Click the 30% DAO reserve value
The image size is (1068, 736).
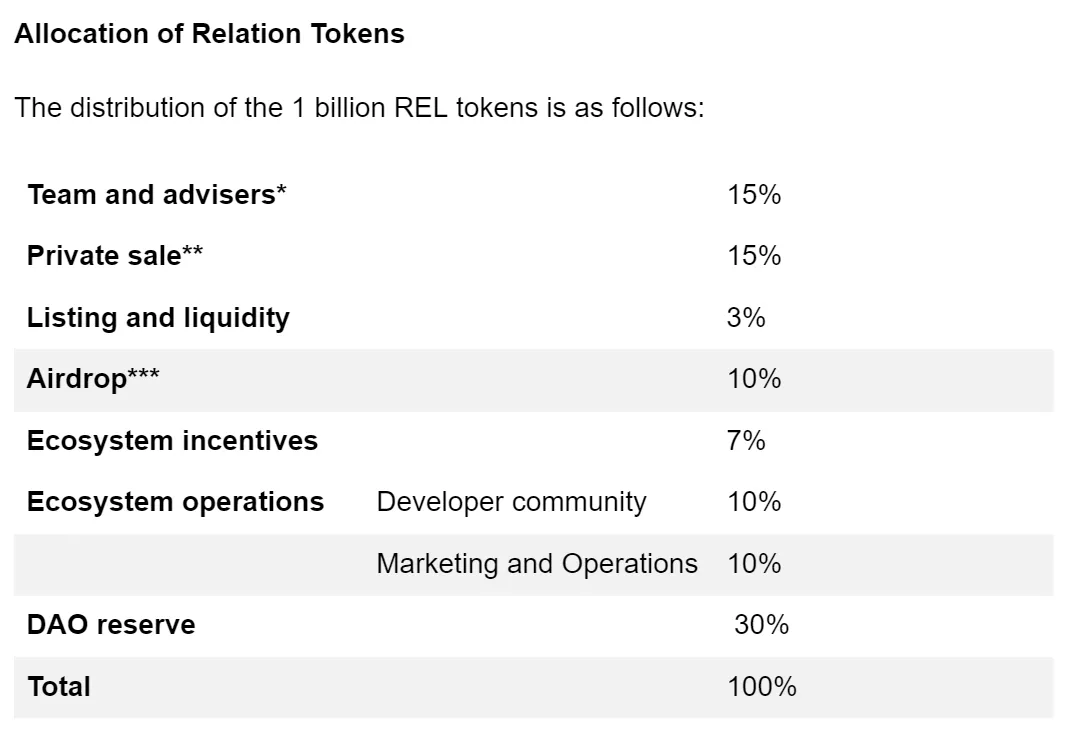[x=761, y=625]
